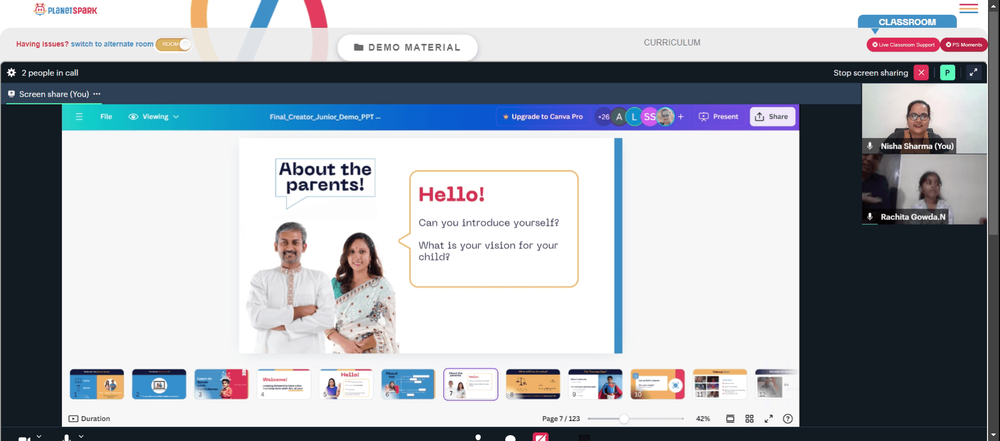Click the Final_Creator_Junior_Demo_PPT title
The width and height of the screenshot is (1000, 441).
coord(325,117)
